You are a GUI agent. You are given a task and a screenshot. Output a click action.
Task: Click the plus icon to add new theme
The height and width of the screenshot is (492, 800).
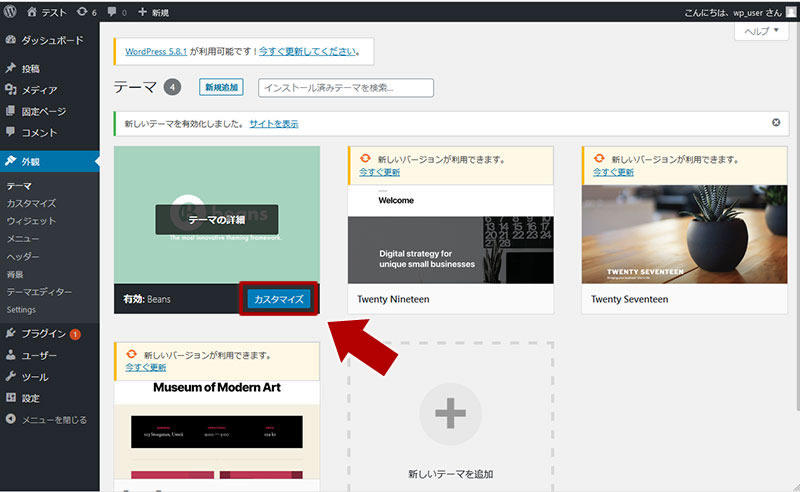pos(450,413)
